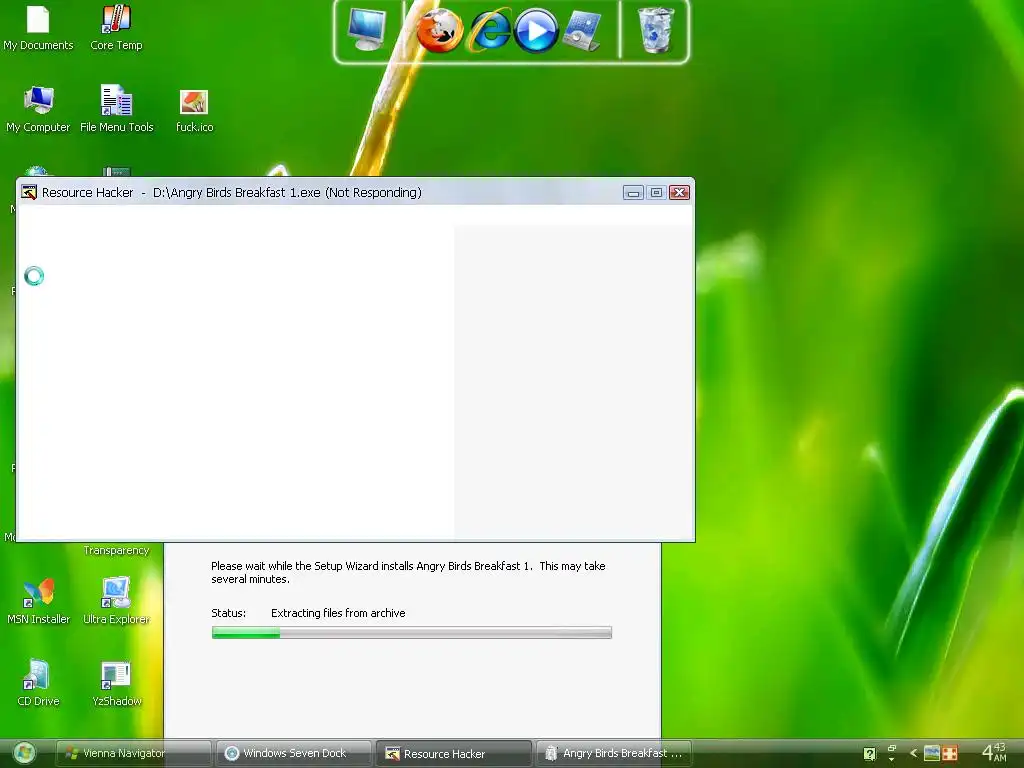Screen dimensions: 1024x768
Task: Launch the YzShadow shortcut
Action: coord(116,682)
